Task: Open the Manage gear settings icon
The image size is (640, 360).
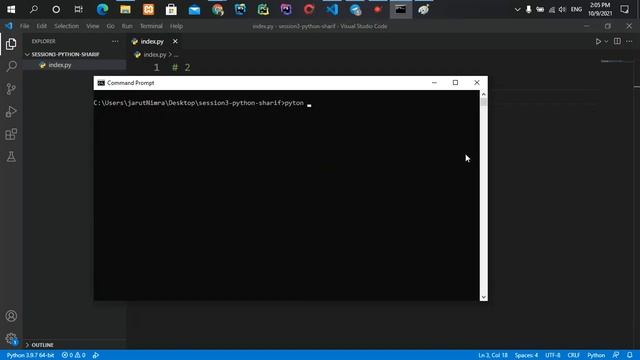Action: point(11,338)
